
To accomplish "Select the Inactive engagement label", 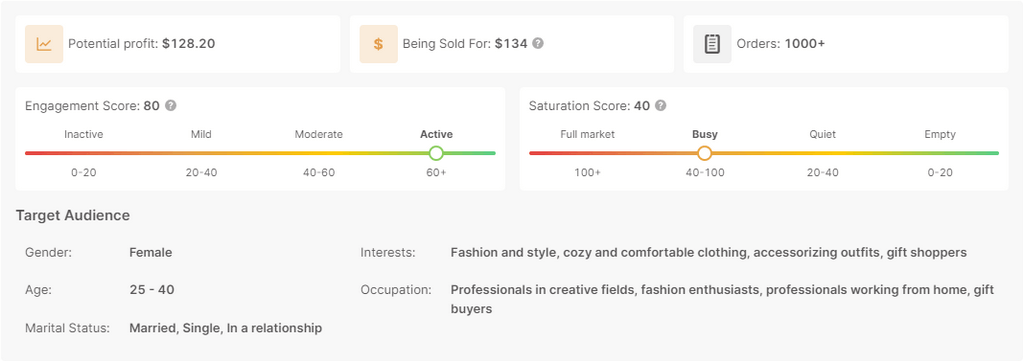I will tap(84, 135).
